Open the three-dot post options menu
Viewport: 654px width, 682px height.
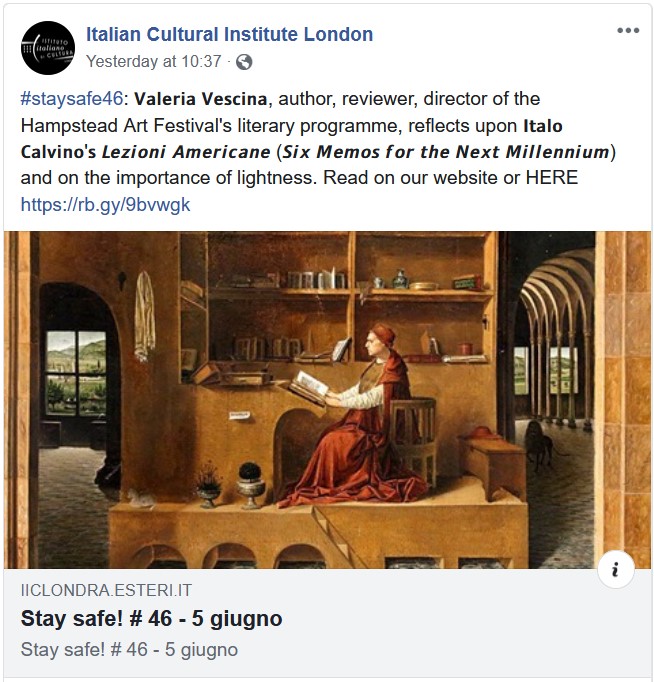coord(628,30)
